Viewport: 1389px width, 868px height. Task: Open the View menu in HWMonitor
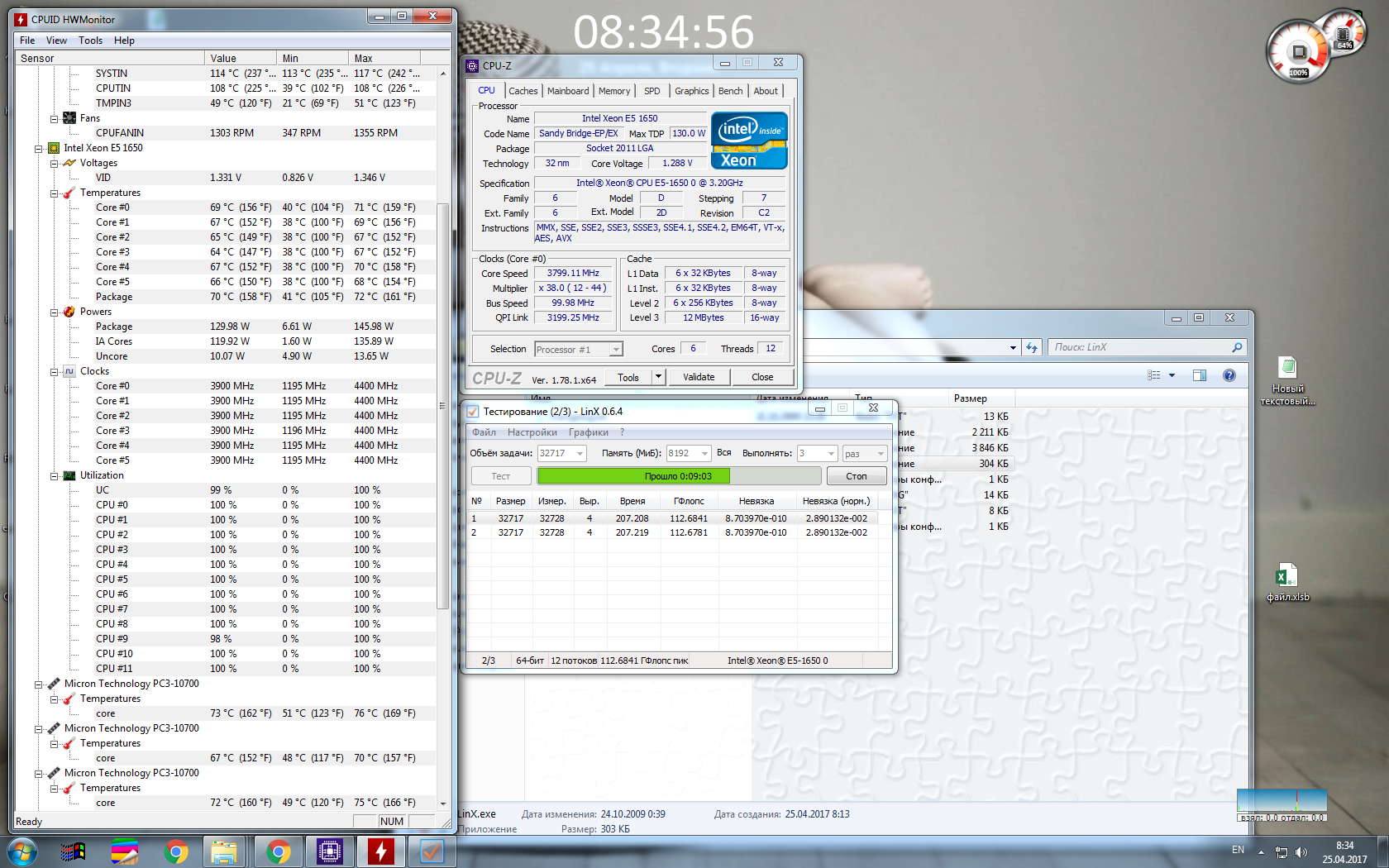click(57, 41)
